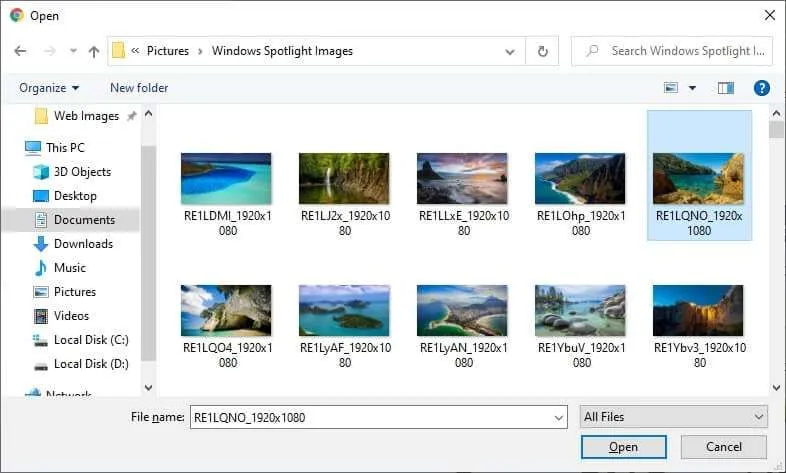
Task: Expand the address bar history dropdown
Action: tap(510, 52)
